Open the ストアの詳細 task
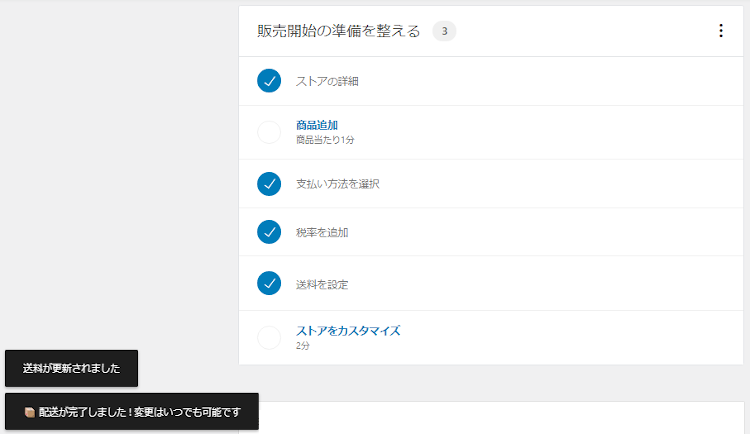Image resolution: width=750 pixels, height=434 pixels. point(327,81)
